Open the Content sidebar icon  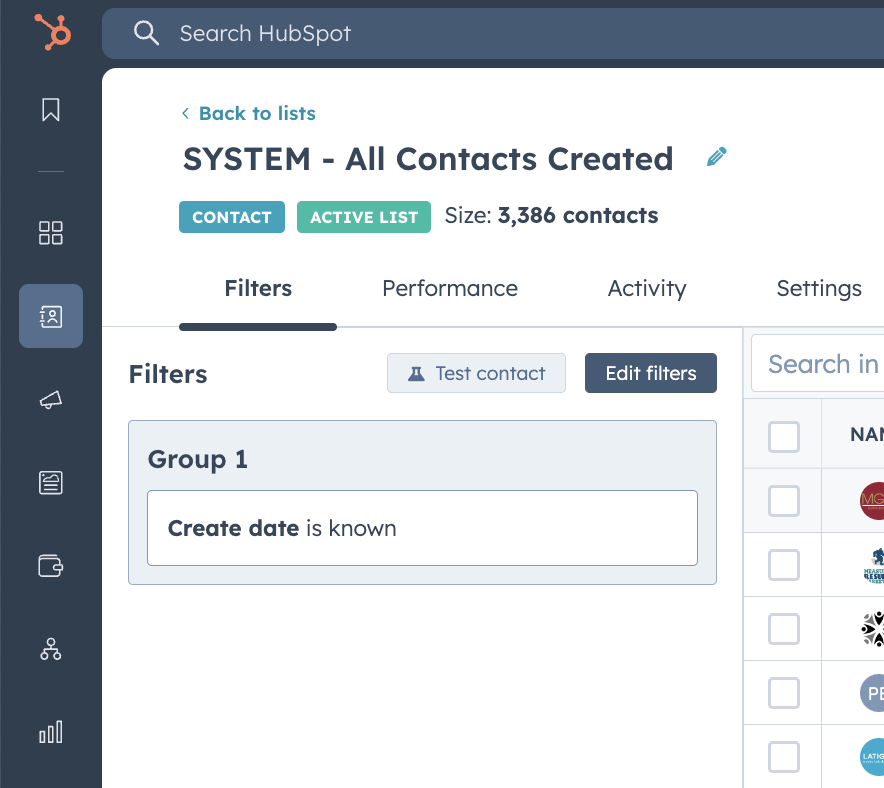point(51,483)
